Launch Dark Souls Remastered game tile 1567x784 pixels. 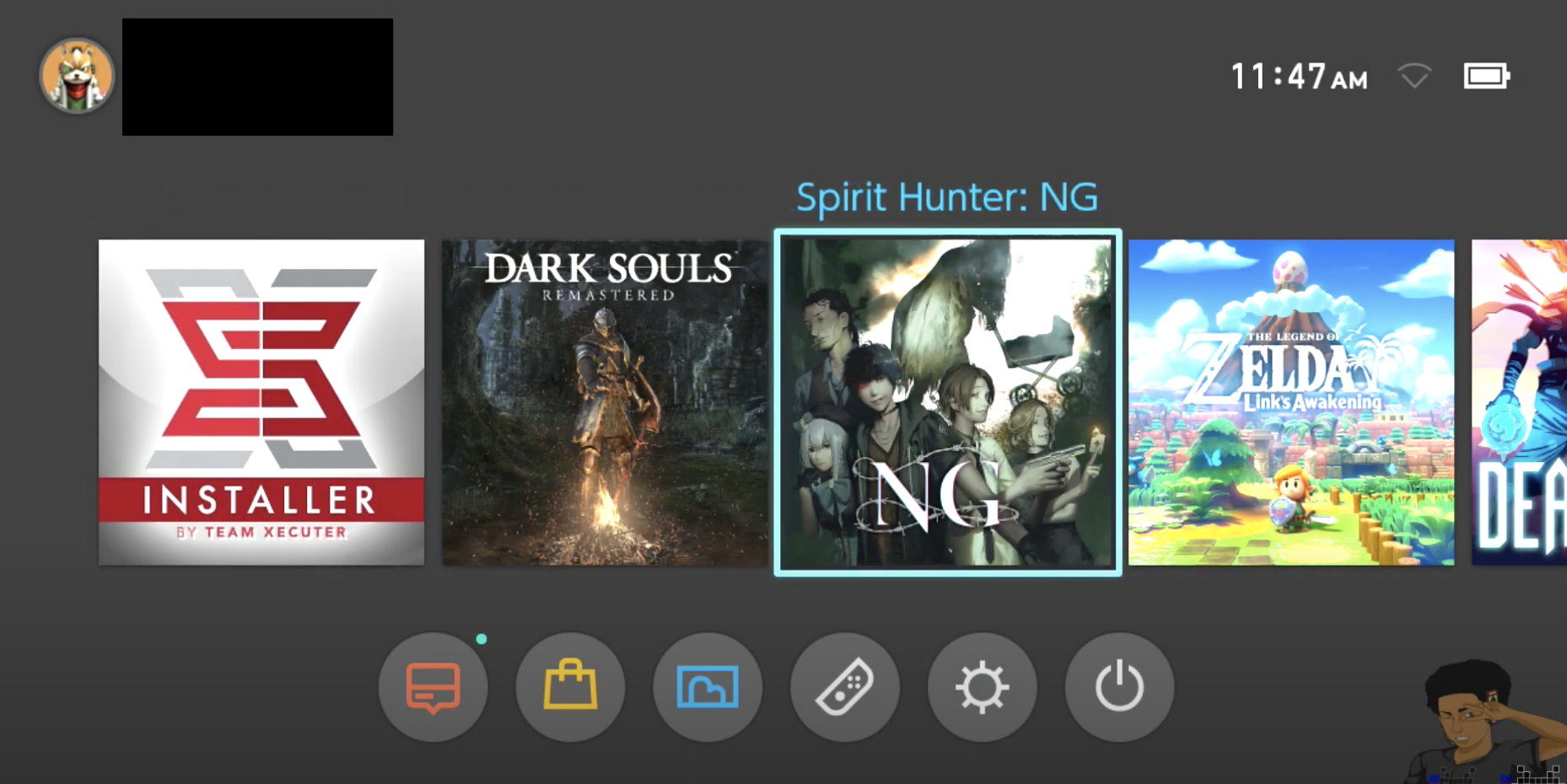(605, 402)
